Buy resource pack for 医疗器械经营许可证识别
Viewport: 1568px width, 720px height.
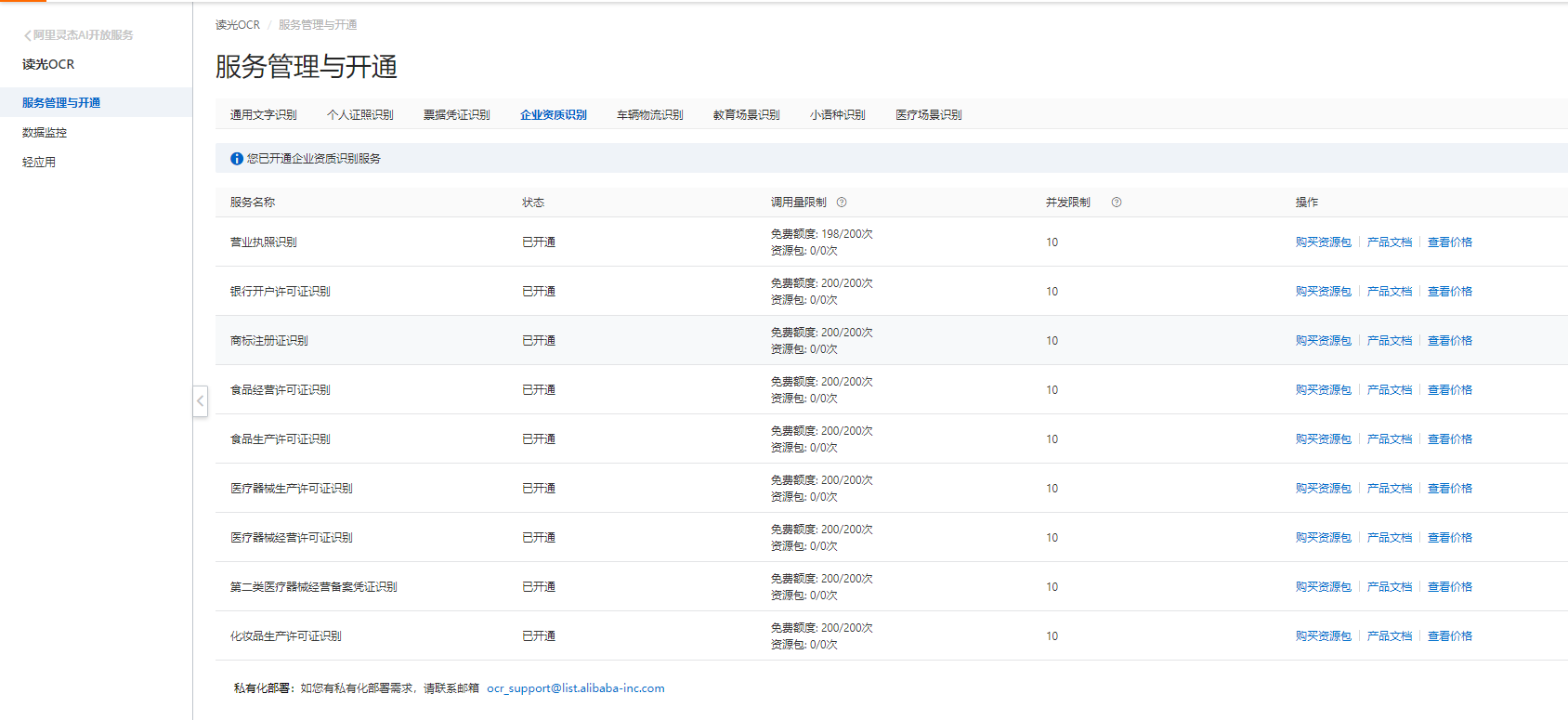pos(1324,538)
